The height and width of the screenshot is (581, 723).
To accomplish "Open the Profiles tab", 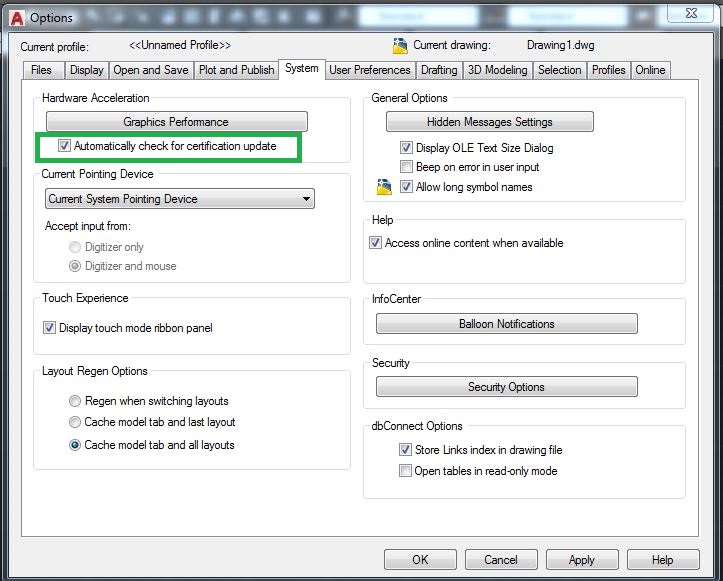I will (609, 70).
